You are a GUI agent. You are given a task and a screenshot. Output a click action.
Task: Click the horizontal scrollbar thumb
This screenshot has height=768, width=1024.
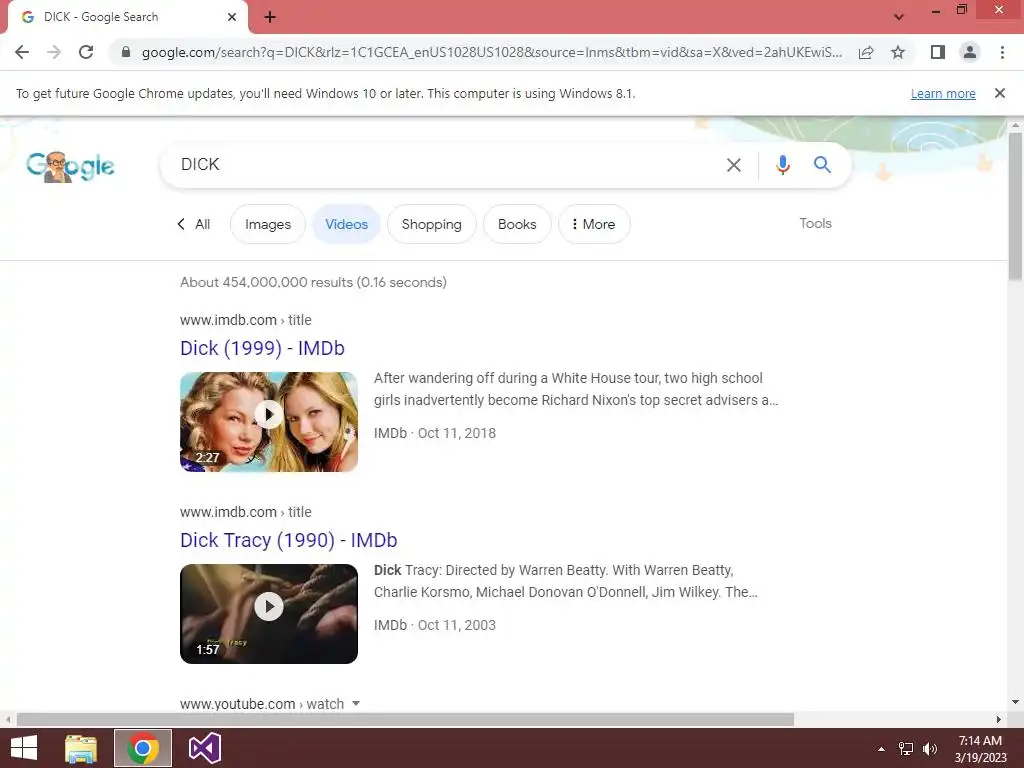405,720
